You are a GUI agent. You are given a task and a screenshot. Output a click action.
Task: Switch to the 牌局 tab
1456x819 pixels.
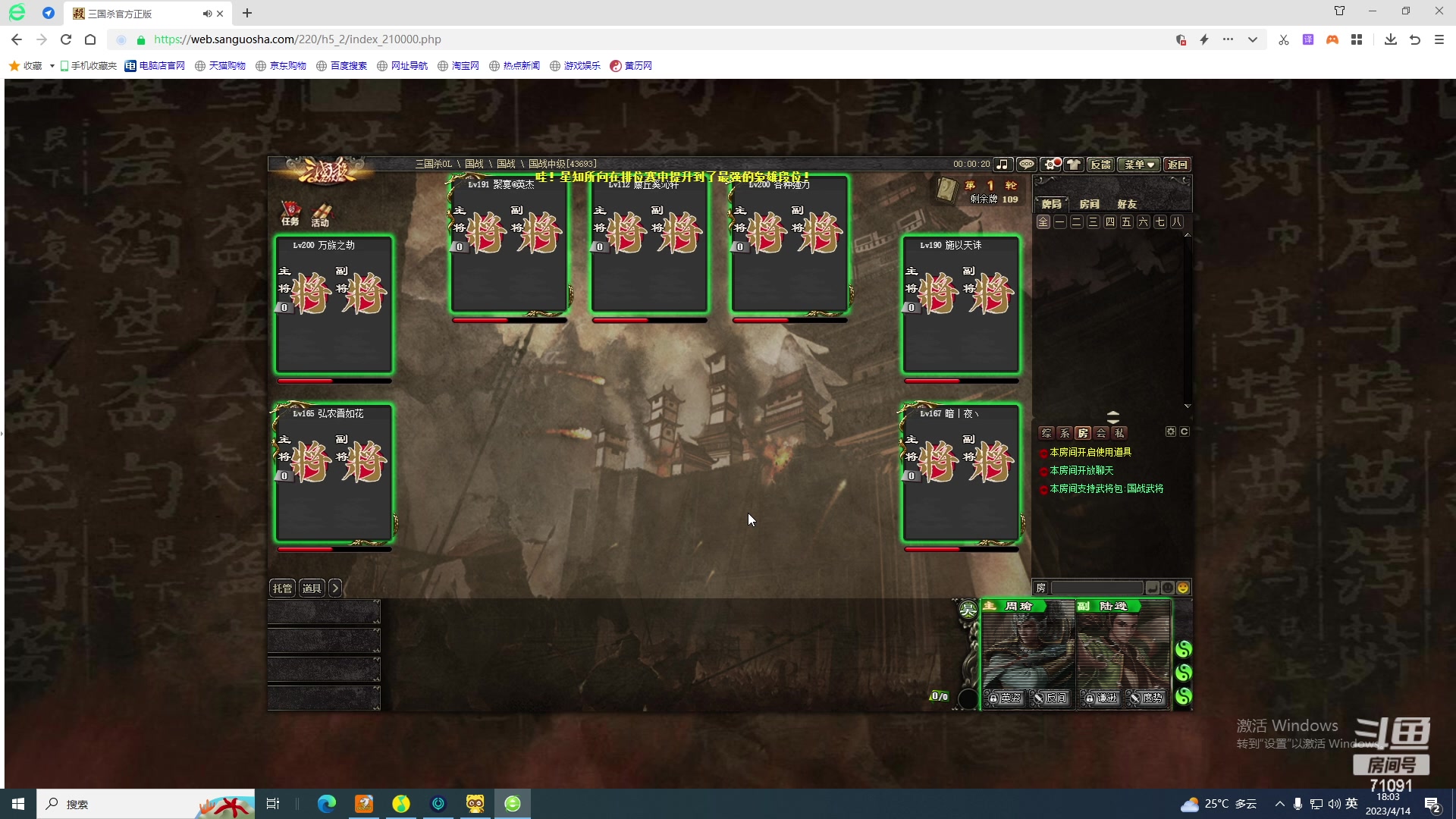pyautogui.click(x=1052, y=204)
